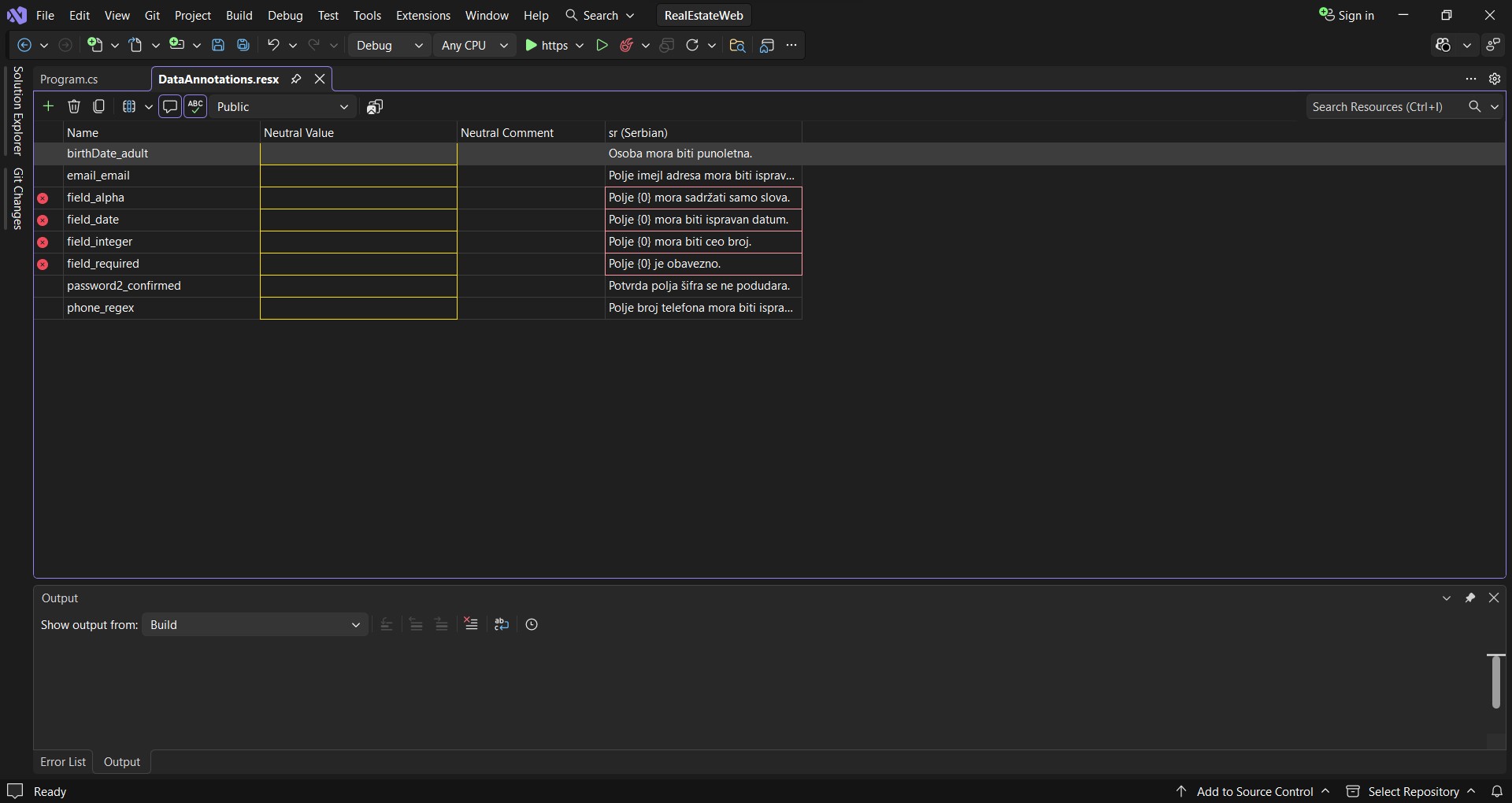Screen dimensions: 1512x803
Task: Delete selected resource using trash icon
Action: coord(74,106)
